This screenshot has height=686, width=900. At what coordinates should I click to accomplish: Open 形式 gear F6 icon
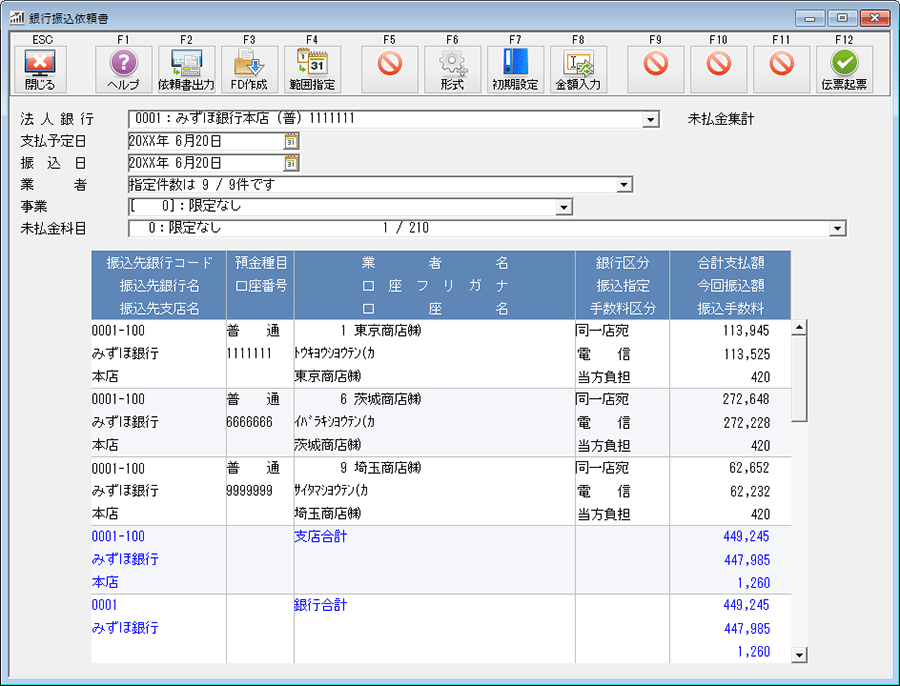(x=452, y=69)
